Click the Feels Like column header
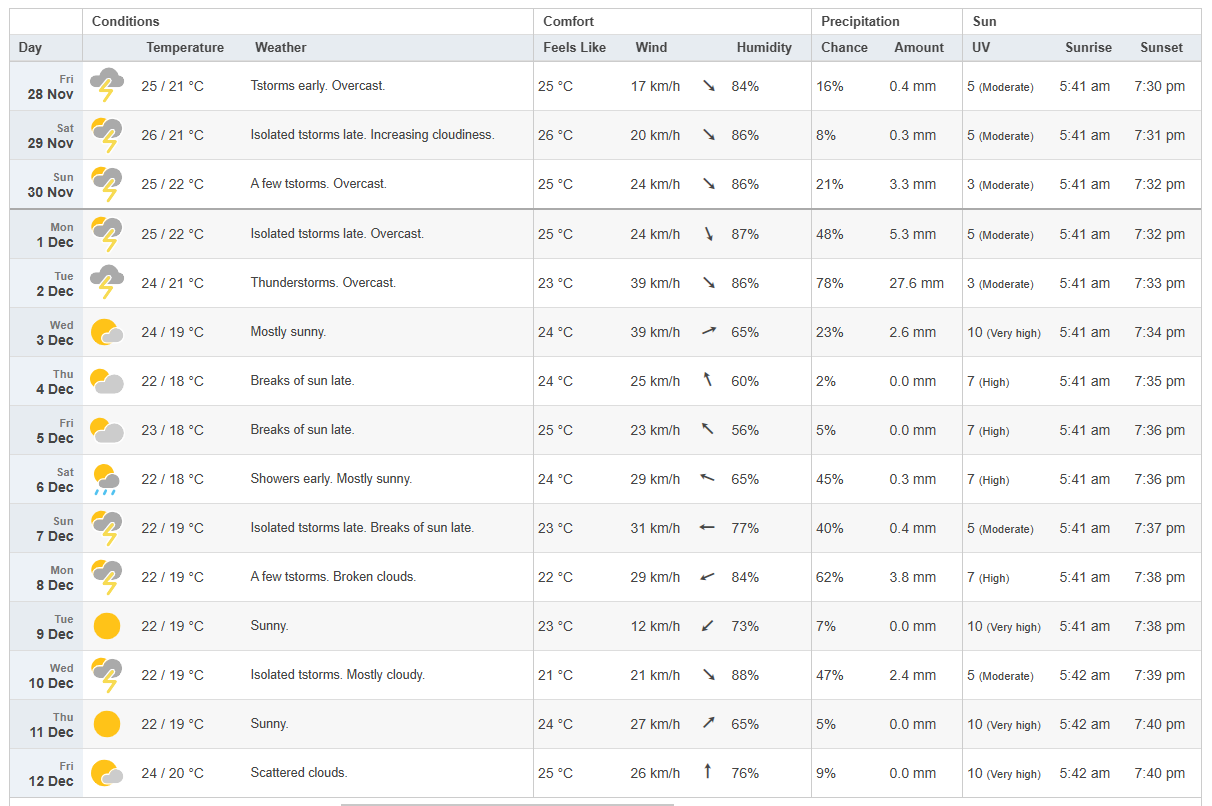 point(574,47)
